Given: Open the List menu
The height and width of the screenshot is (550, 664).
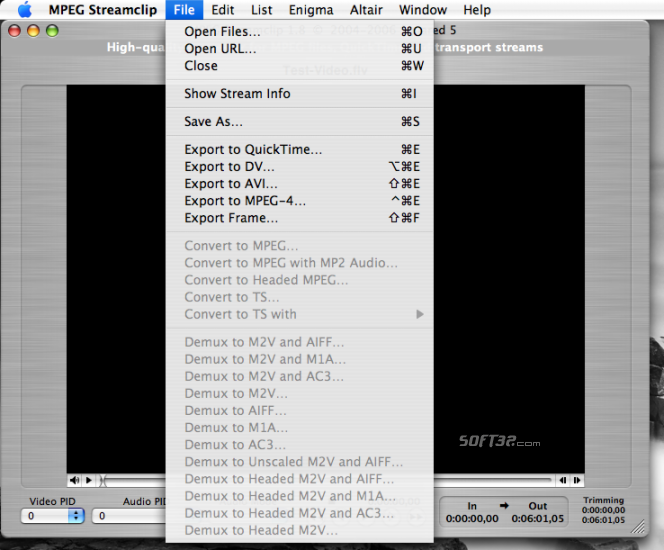Looking at the screenshot, I should 261,9.
